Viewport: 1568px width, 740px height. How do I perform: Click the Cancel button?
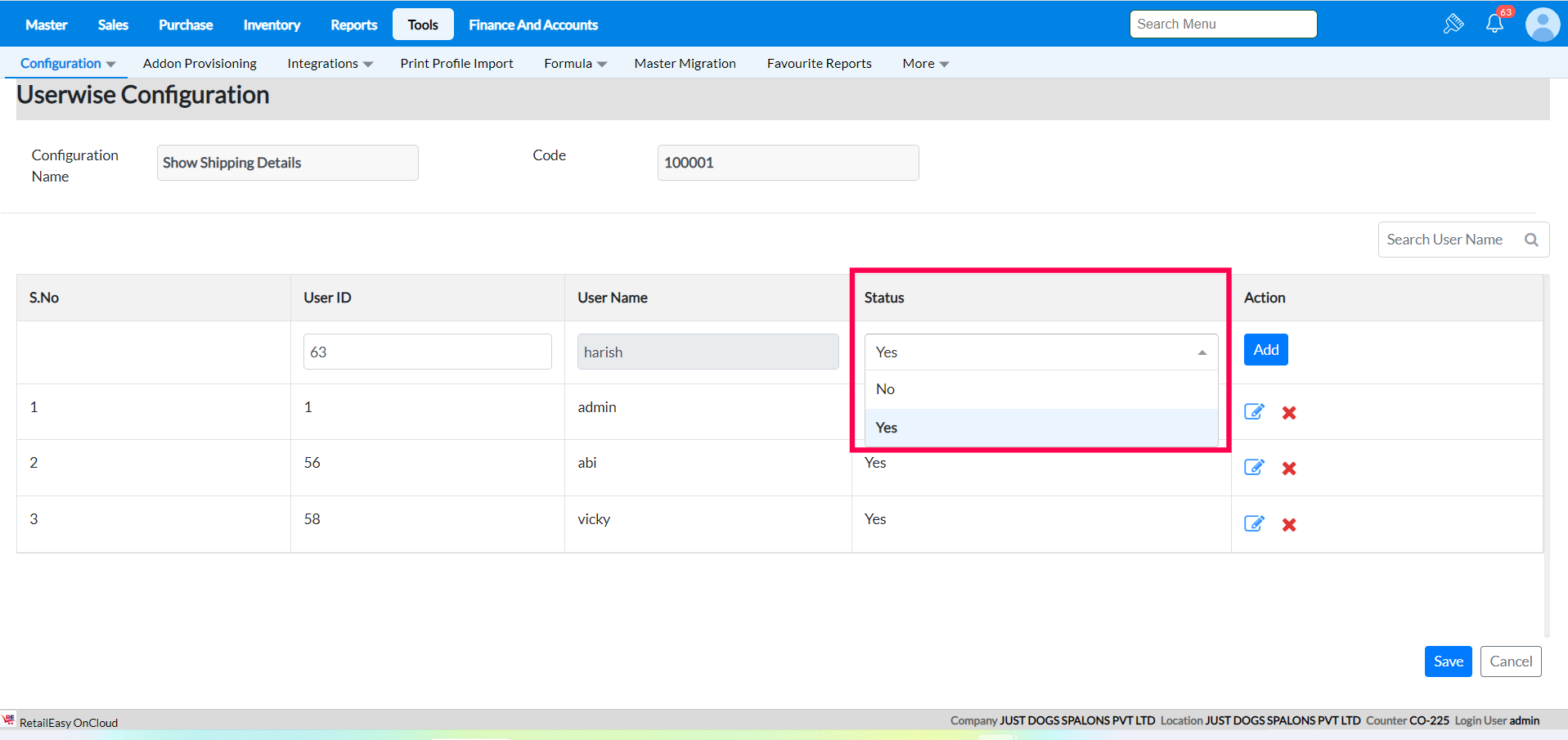1510,662
